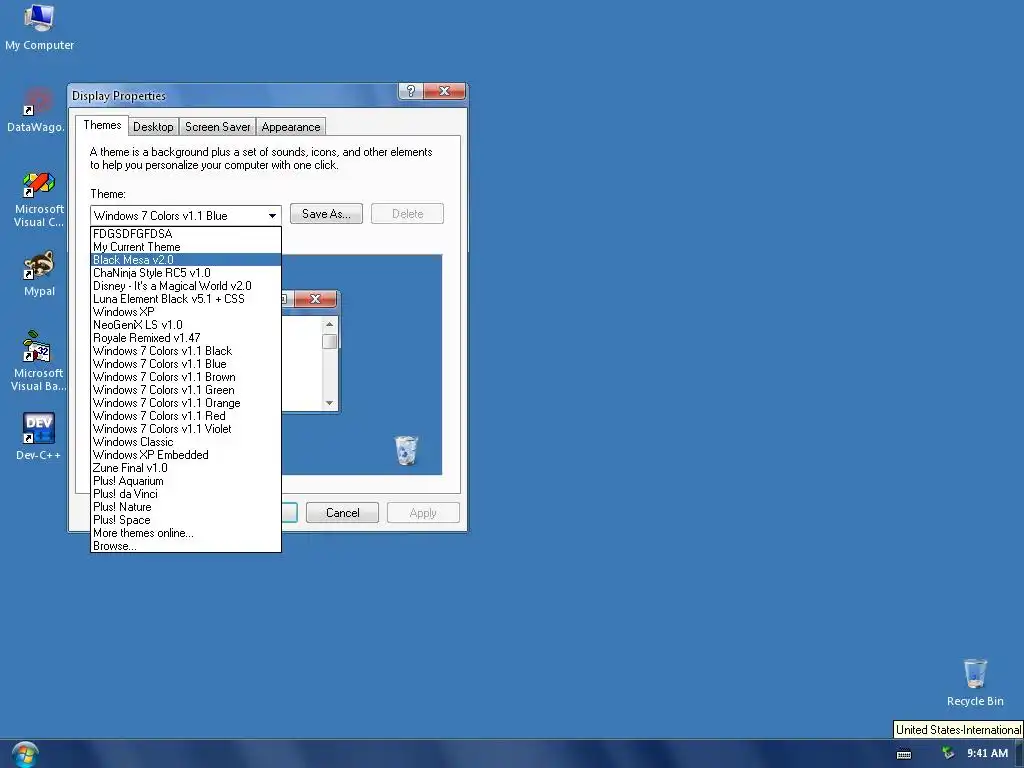
Task: Pick the Plus! Nature theme
Action: point(185,507)
